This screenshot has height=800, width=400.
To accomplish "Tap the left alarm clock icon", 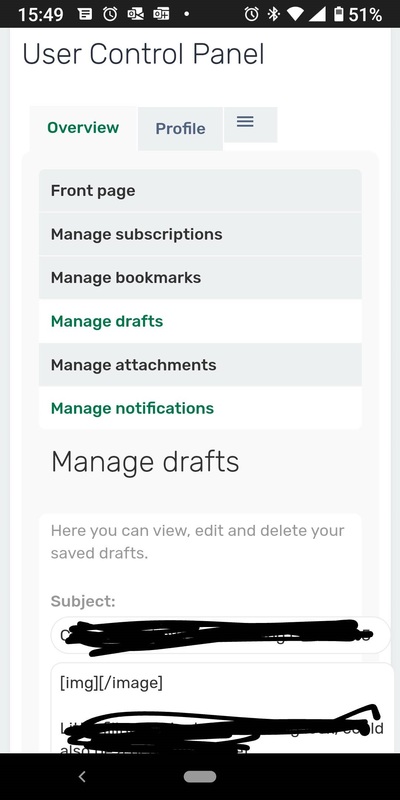I will (110, 14).
